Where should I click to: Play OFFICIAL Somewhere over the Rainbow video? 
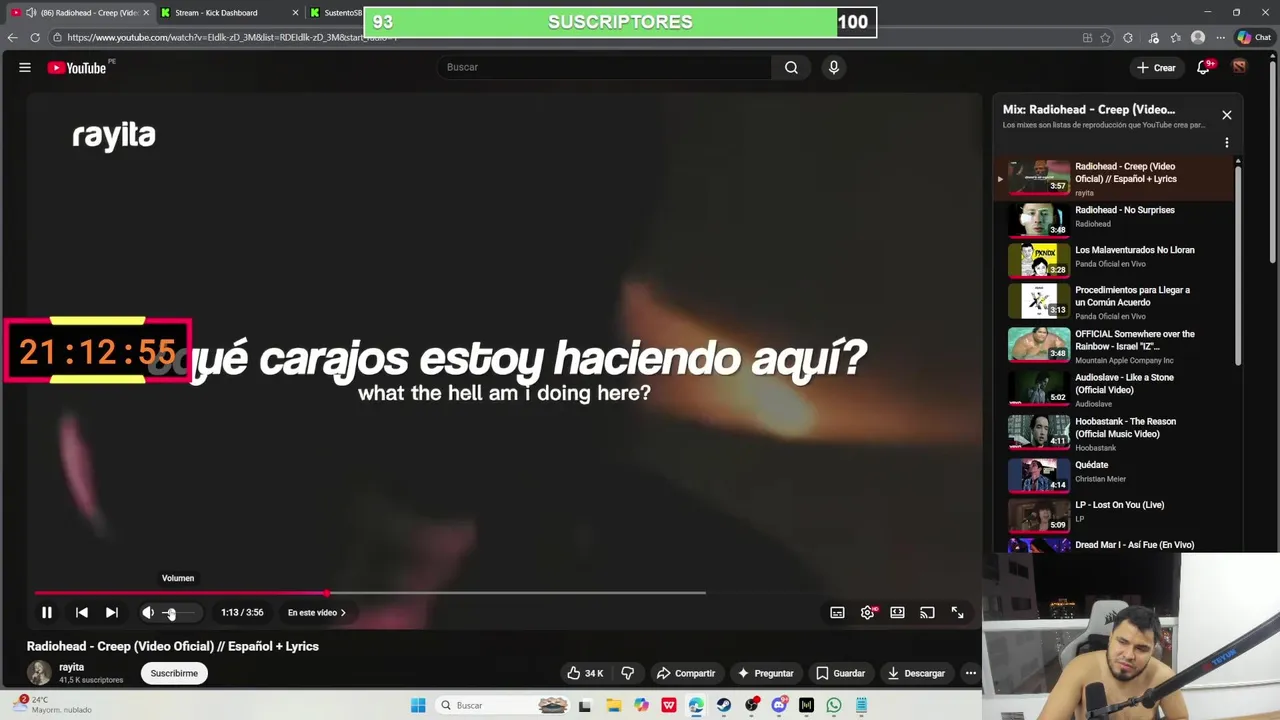[x=1115, y=346]
